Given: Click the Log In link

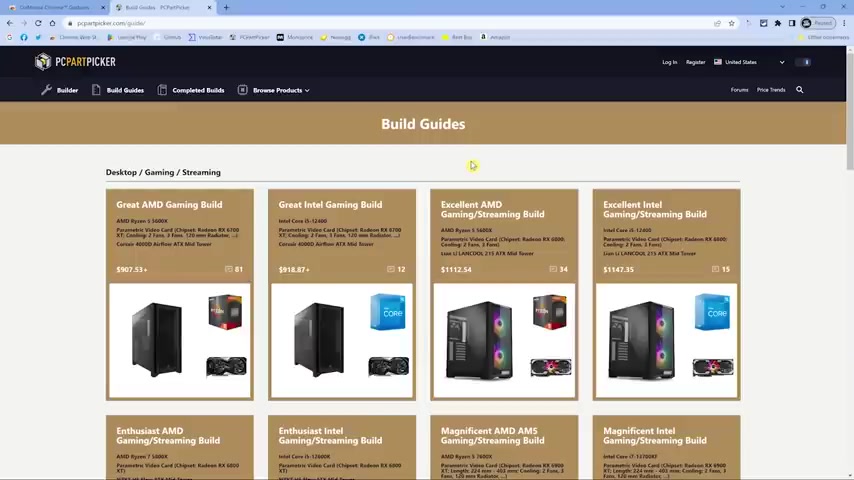Looking at the screenshot, I should pos(669,62).
